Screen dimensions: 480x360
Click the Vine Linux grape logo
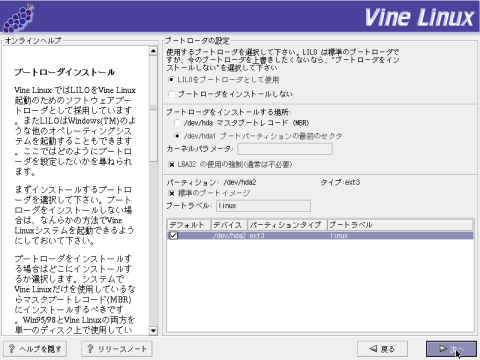[18, 18]
